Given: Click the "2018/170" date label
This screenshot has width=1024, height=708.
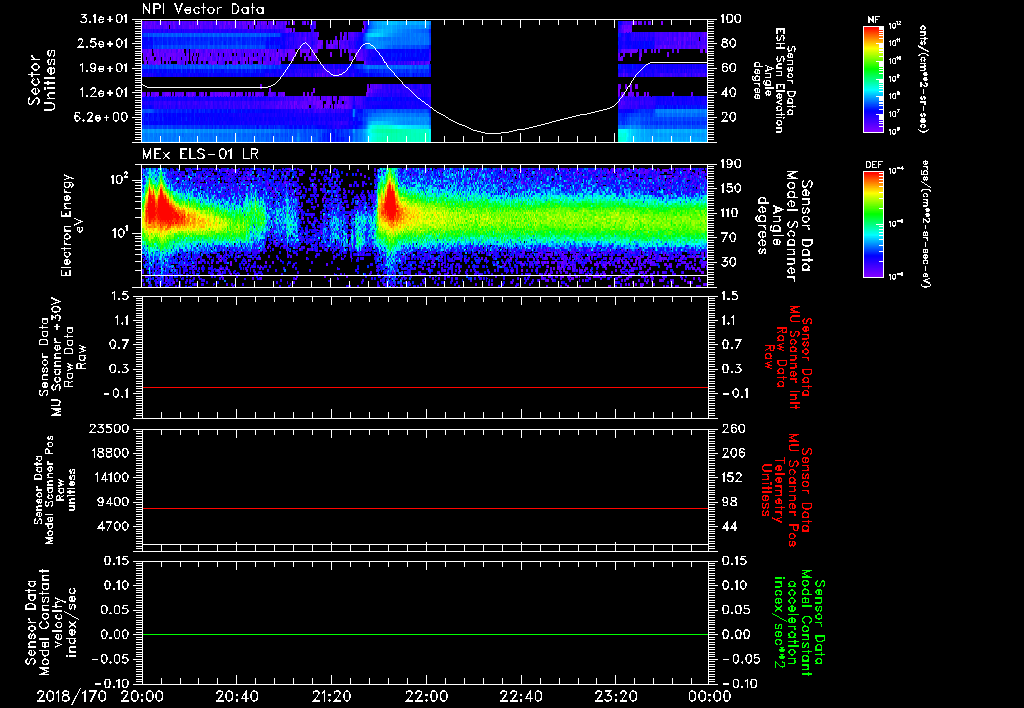Looking at the screenshot, I should [71, 696].
